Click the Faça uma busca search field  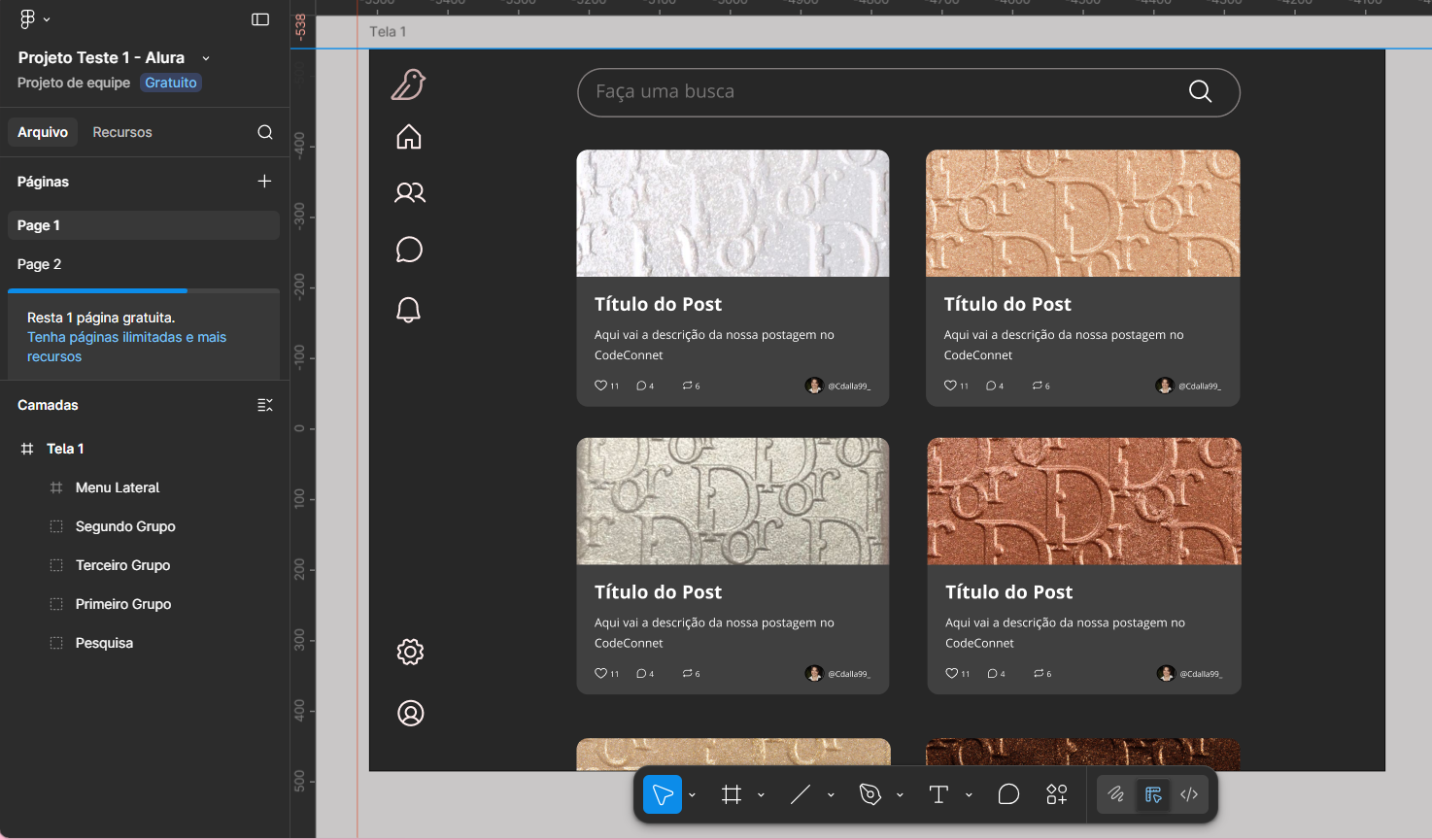pyautogui.click(x=908, y=92)
